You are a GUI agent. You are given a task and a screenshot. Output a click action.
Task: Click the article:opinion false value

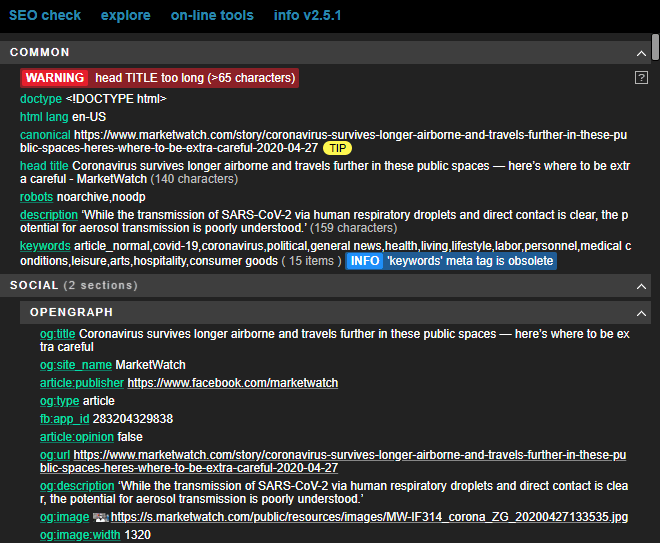[130, 437]
